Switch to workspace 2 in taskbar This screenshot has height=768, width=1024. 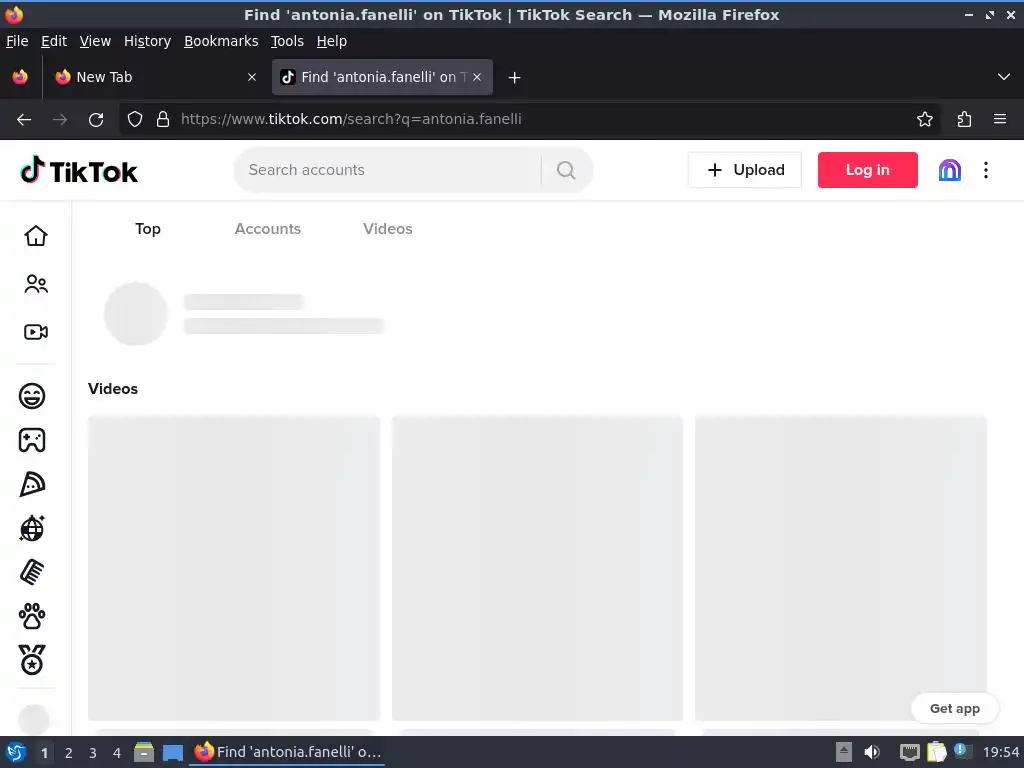pyautogui.click(x=69, y=753)
